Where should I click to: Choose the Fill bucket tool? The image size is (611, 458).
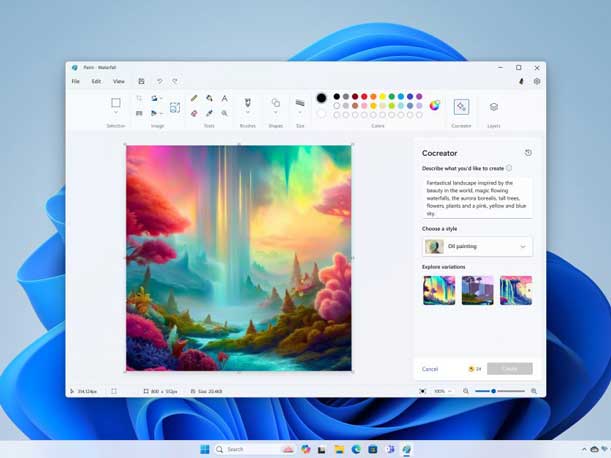[x=209, y=99]
